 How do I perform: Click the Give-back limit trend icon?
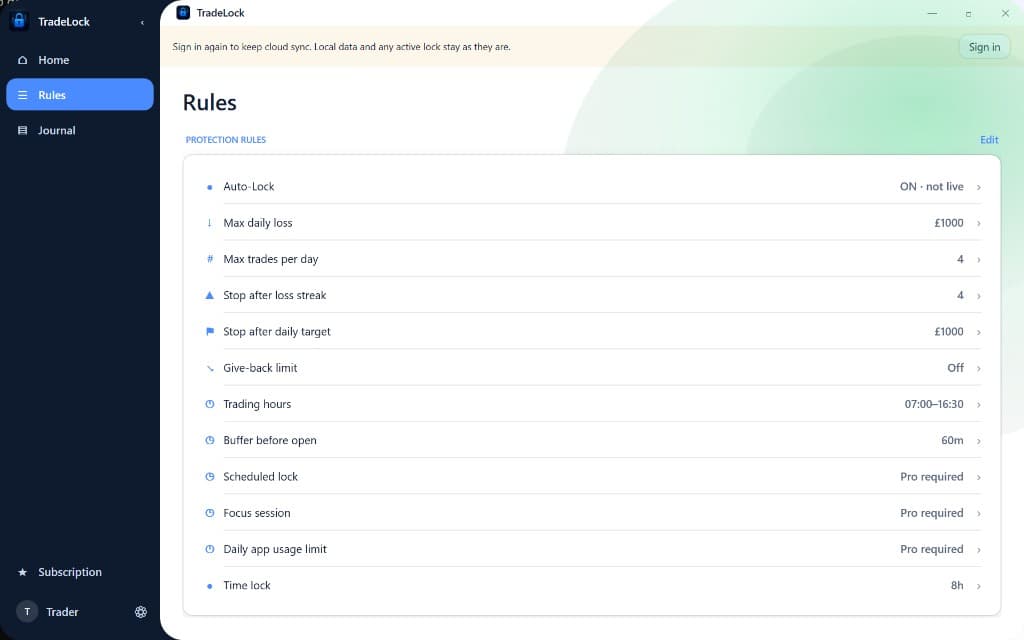210,368
